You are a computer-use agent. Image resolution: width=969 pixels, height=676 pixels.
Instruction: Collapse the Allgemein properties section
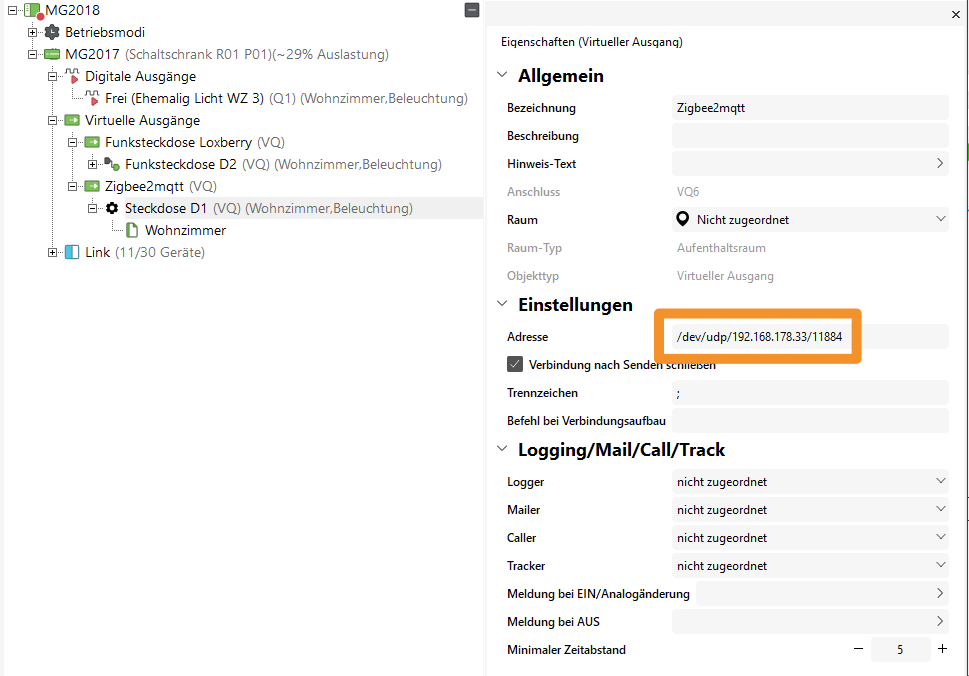(502, 76)
